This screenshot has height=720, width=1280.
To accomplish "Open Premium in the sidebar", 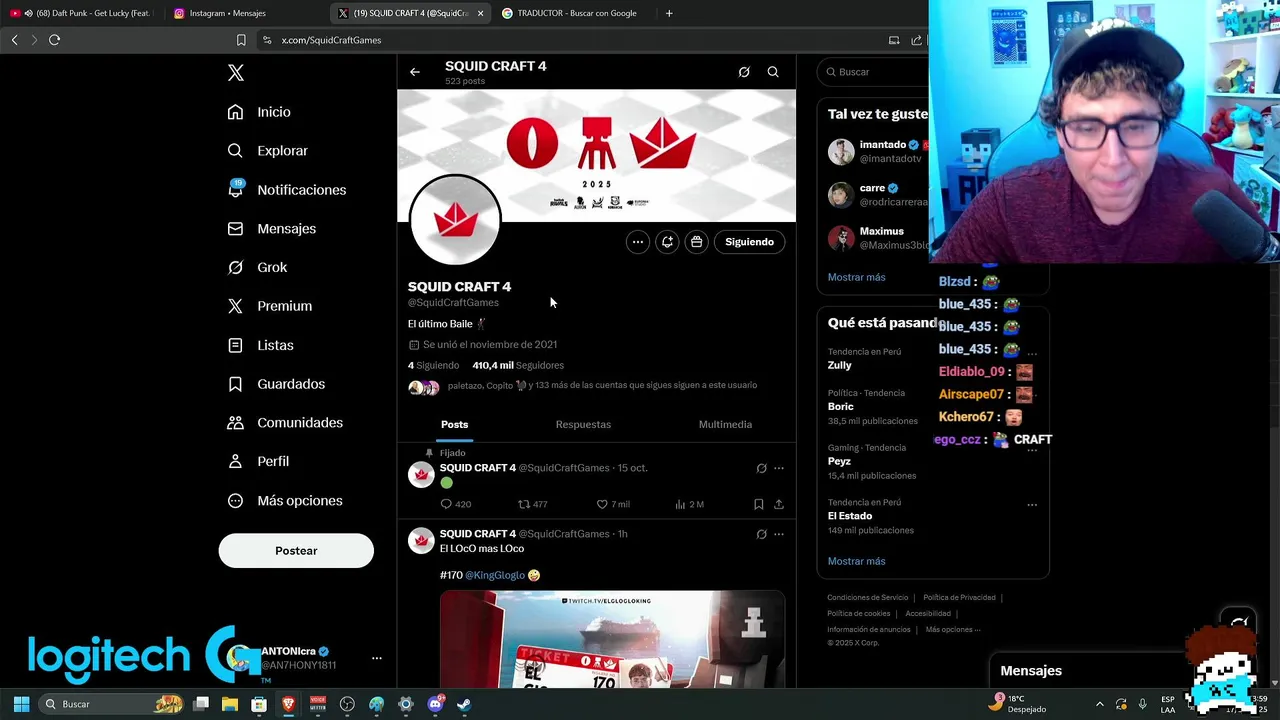I will 270,306.
